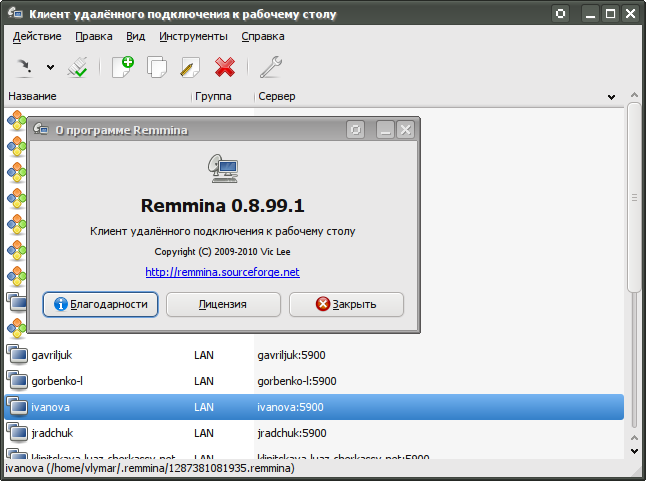
Task: Maximize the main Remmina window
Action: [611, 14]
